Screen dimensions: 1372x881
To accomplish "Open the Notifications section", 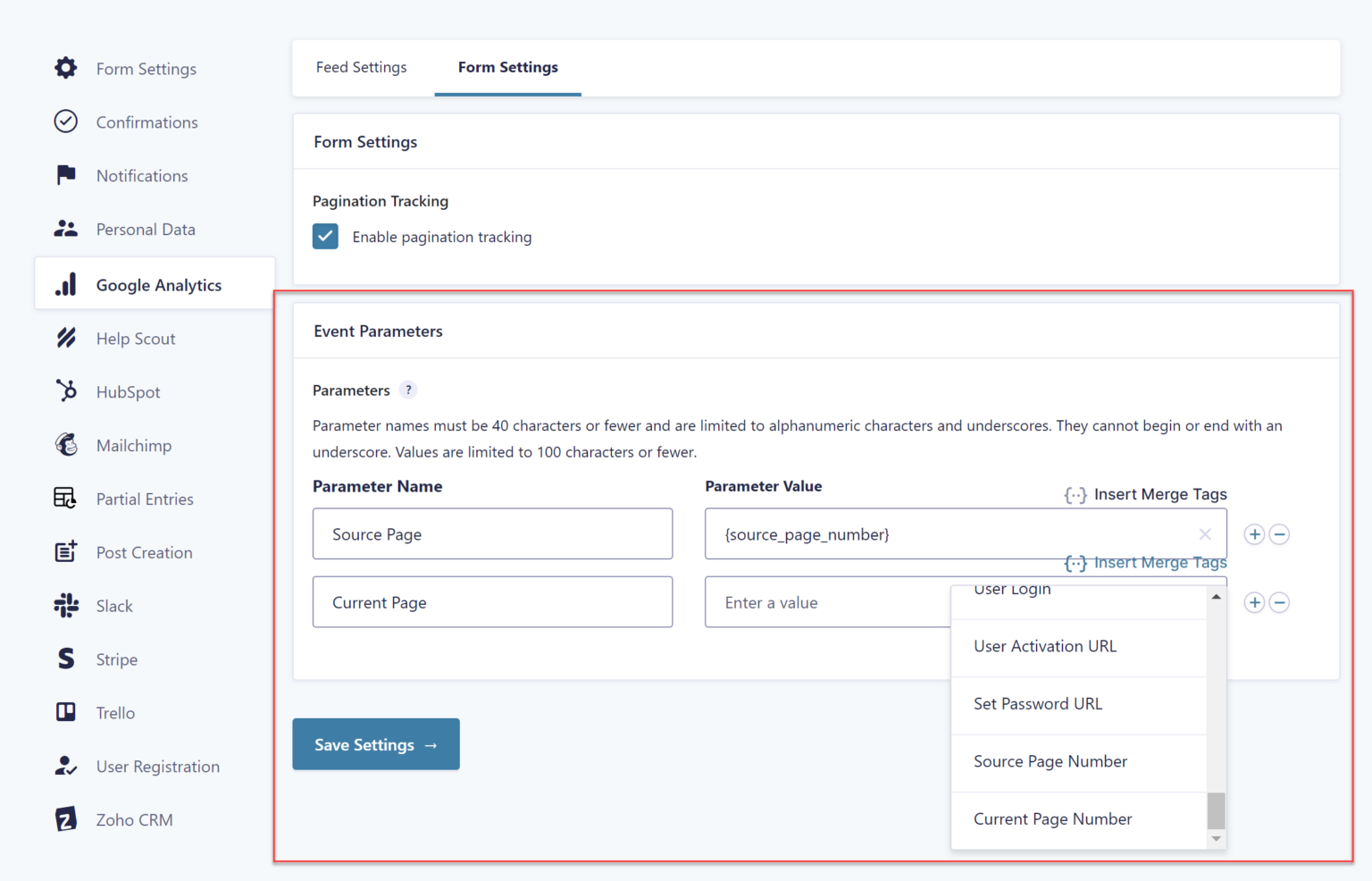I will tap(142, 175).
